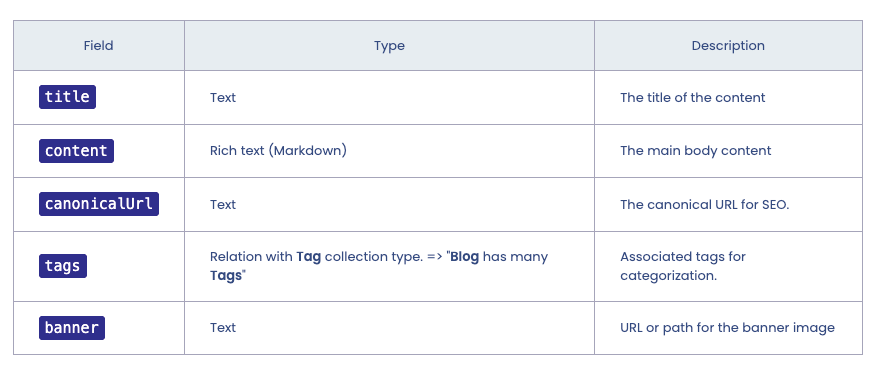Click the bold Tags word on second line

point(226,275)
